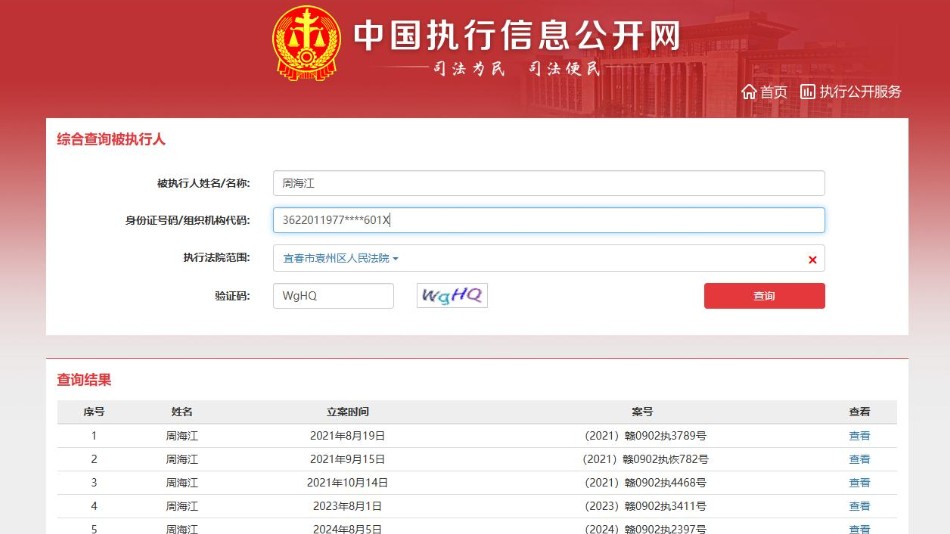View details for case 赣0902执4468号
Image resolution: width=950 pixels, height=534 pixels.
pyautogui.click(x=859, y=482)
